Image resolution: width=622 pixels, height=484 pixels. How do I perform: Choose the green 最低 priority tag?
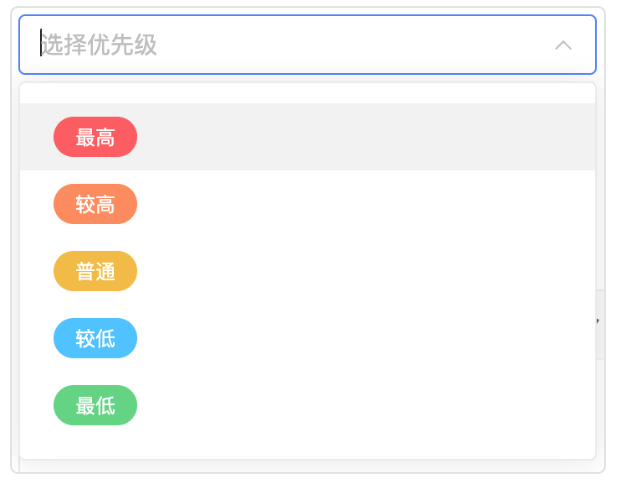[x=95, y=406]
